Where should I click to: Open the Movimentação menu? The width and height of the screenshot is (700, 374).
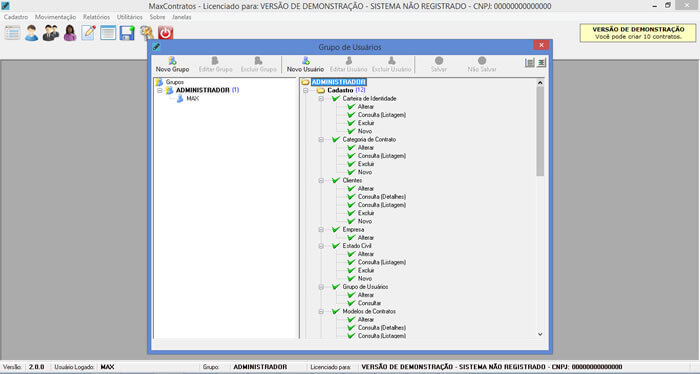coord(55,17)
